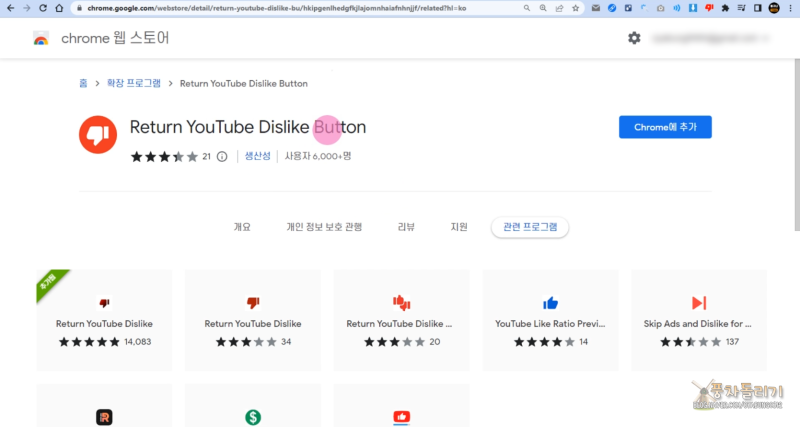Click the Chrome Web Store rainbow logo

(41, 38)
